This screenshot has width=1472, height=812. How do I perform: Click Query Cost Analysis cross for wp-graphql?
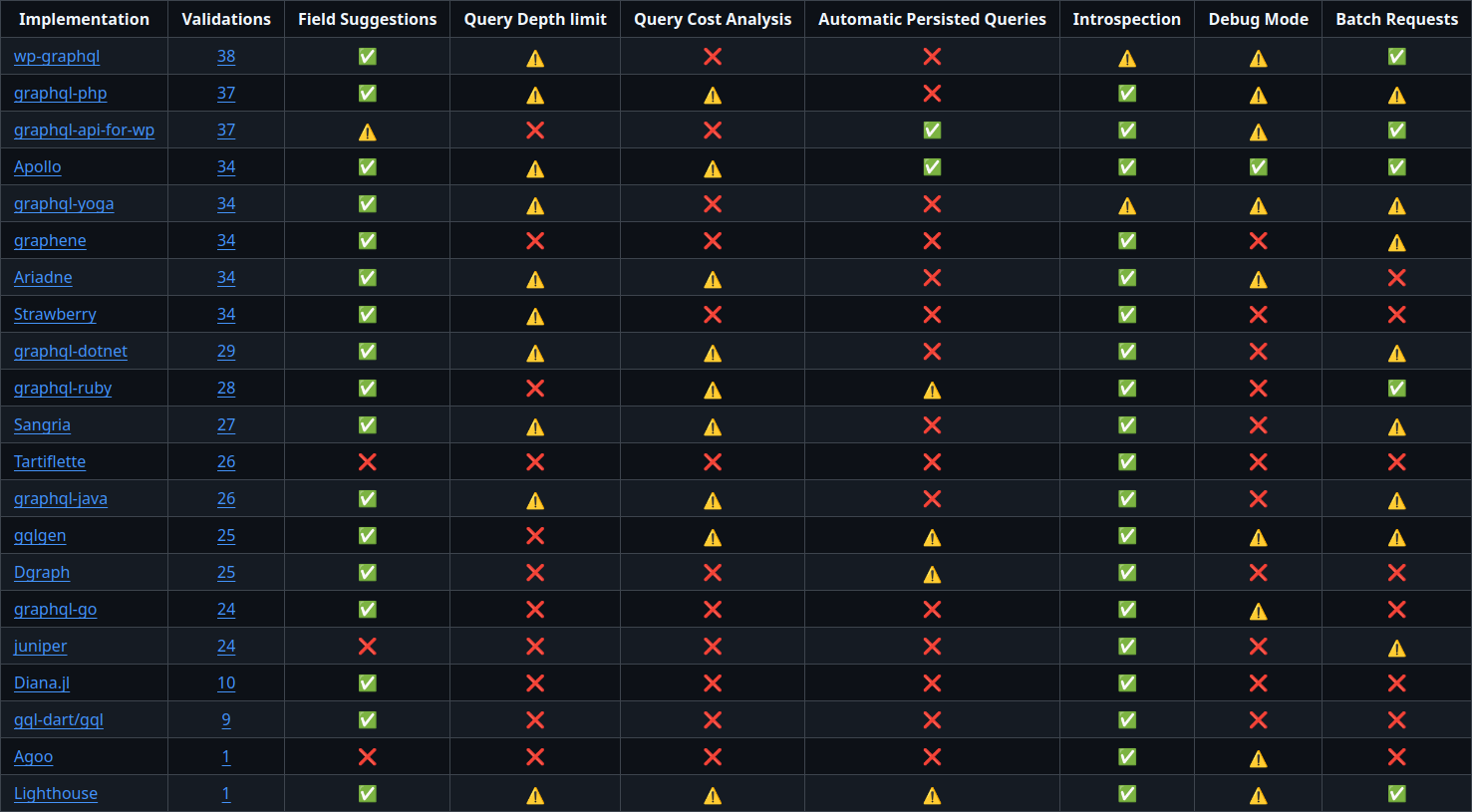pos(713,57)
